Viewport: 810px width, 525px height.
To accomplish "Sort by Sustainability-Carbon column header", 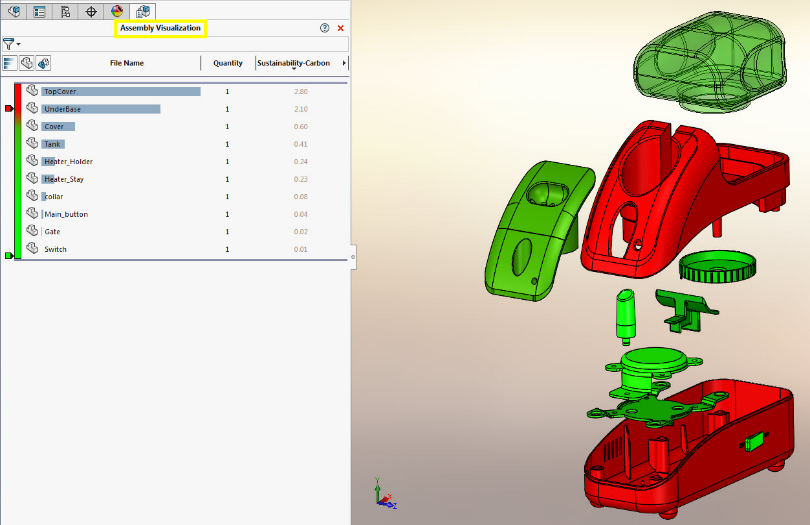I will pos(293,63).
